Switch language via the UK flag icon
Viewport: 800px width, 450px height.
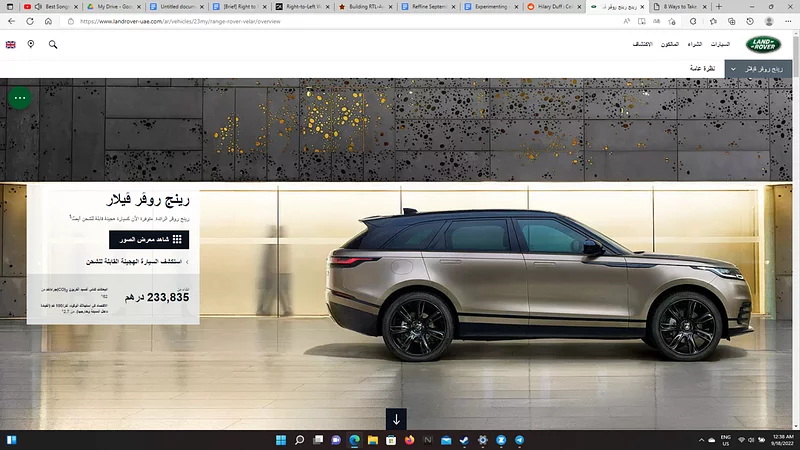(x=10, y=44)
